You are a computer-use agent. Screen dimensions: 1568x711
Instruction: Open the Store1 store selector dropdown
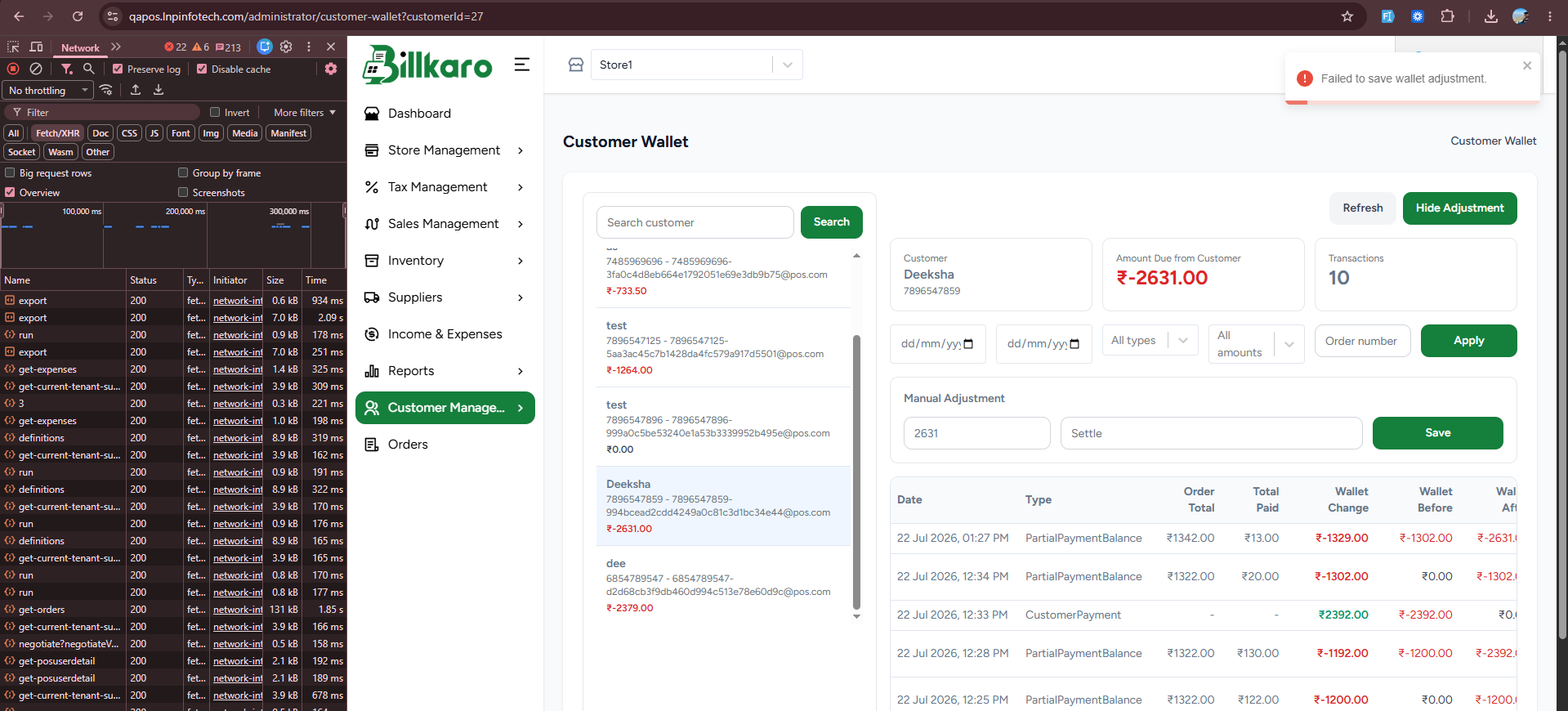pos(696,65)
